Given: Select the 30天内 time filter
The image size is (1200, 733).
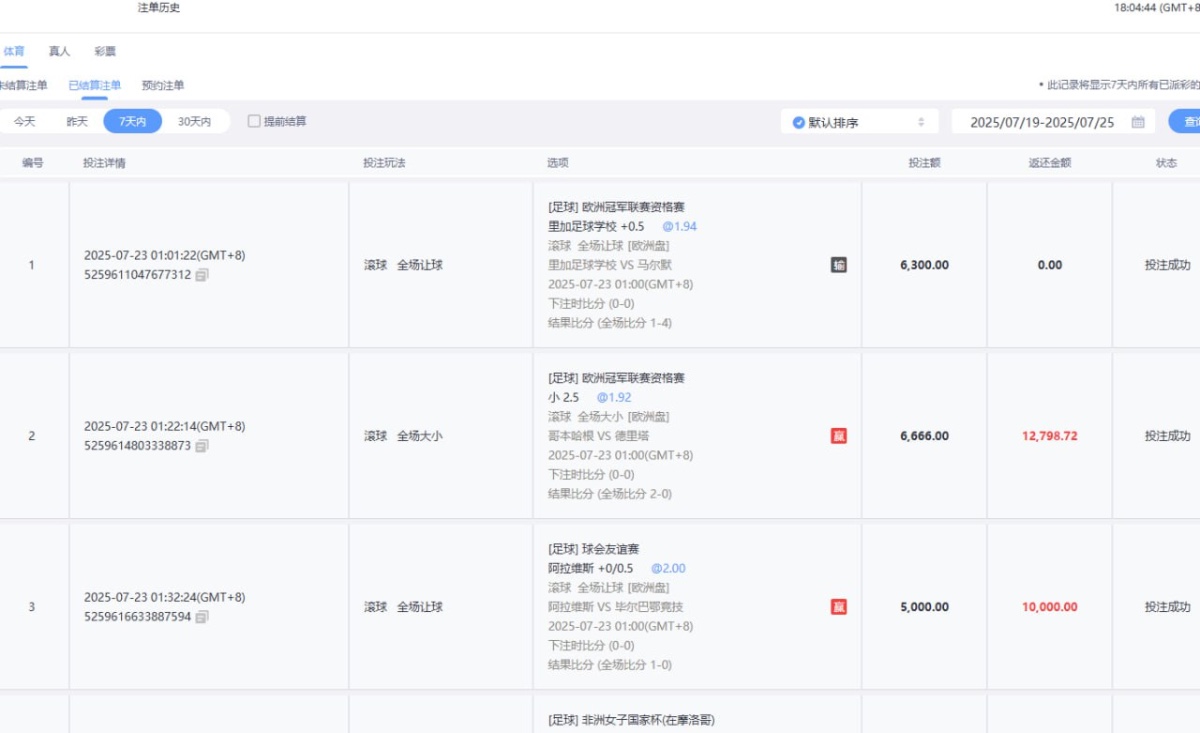Looking at the screenshot, I should [x=194, y=122].
